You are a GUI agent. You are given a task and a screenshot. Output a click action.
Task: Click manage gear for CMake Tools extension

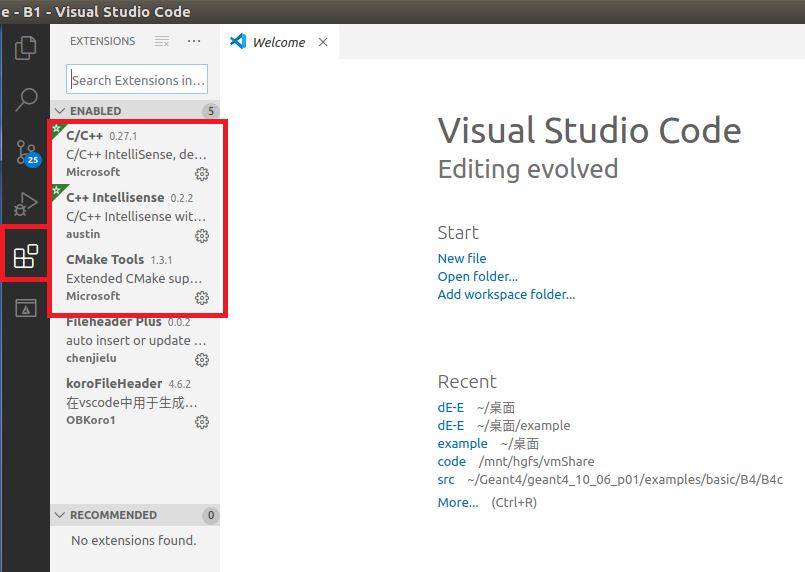pos(202,298)
